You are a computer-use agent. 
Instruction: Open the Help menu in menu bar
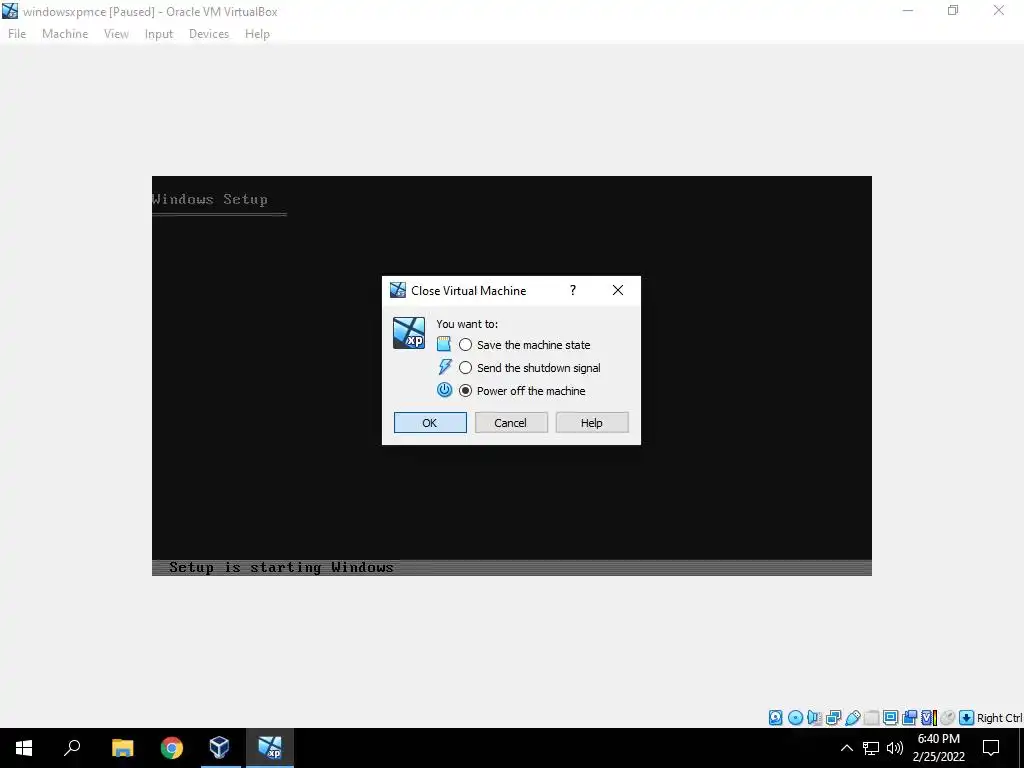click(x=257, y=34)
